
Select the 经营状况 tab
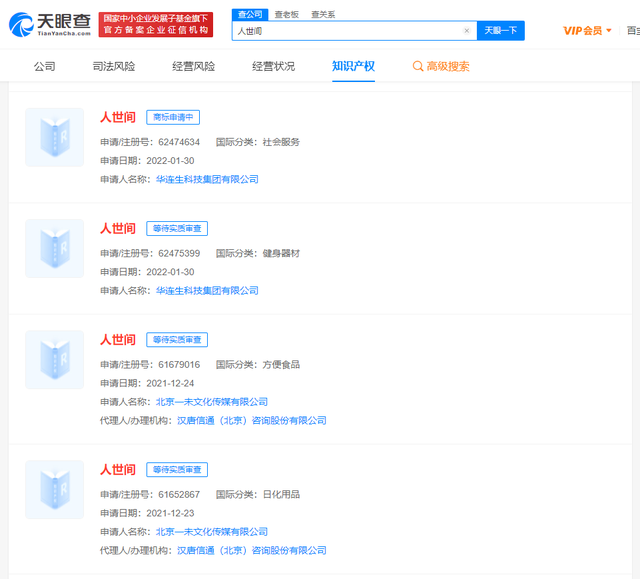[273, 66]
